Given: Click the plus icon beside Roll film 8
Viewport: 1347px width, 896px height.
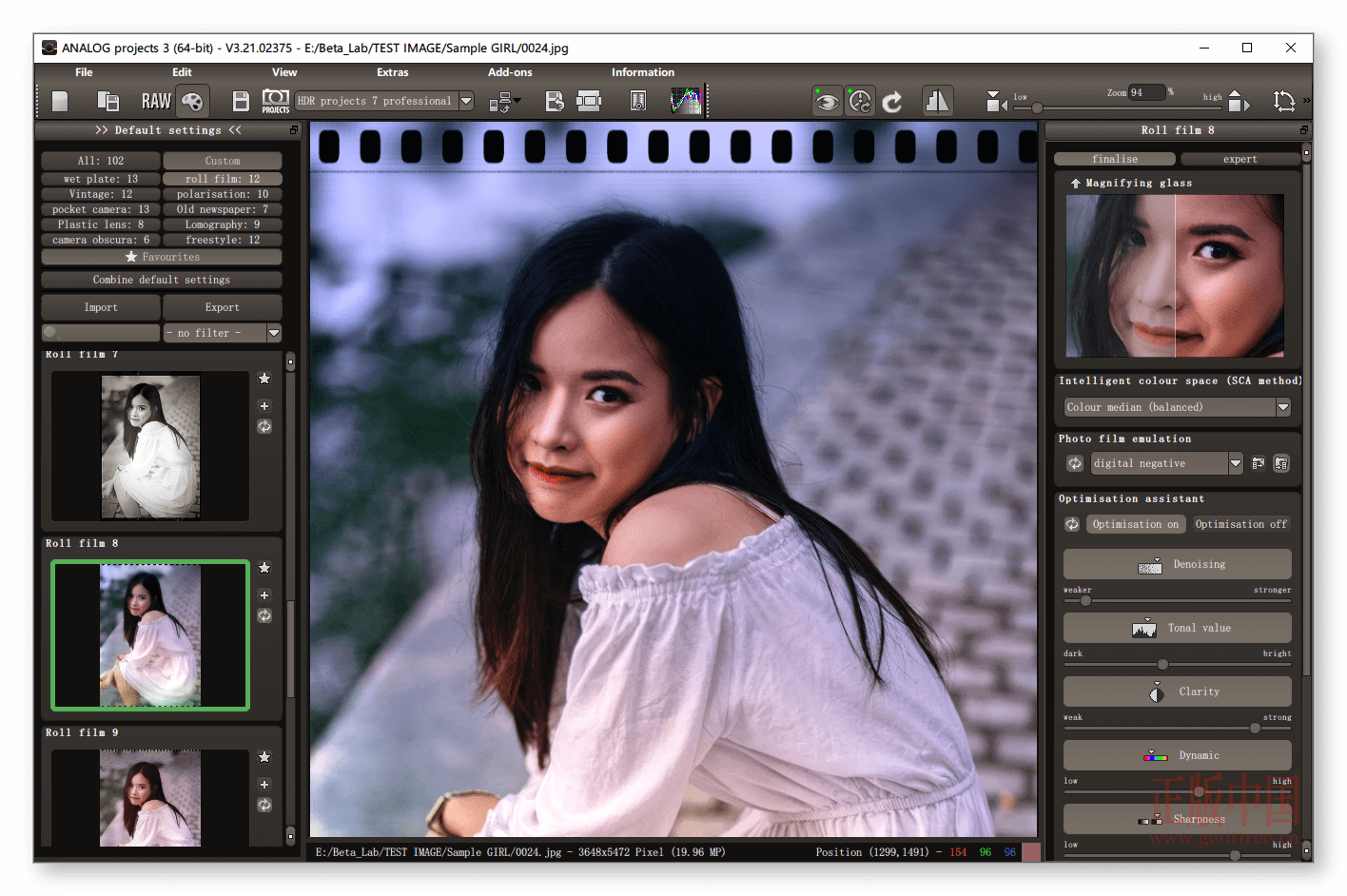Looking at the screenshot, I should pyautogui.click(x=264, y=594).
